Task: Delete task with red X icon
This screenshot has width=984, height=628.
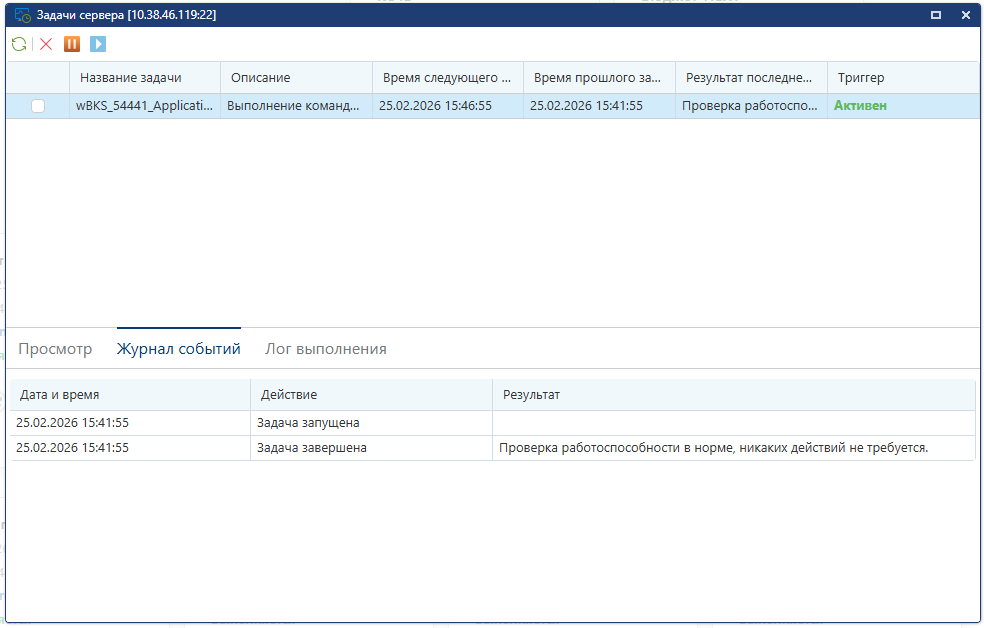Action: [x=46, y=44]
